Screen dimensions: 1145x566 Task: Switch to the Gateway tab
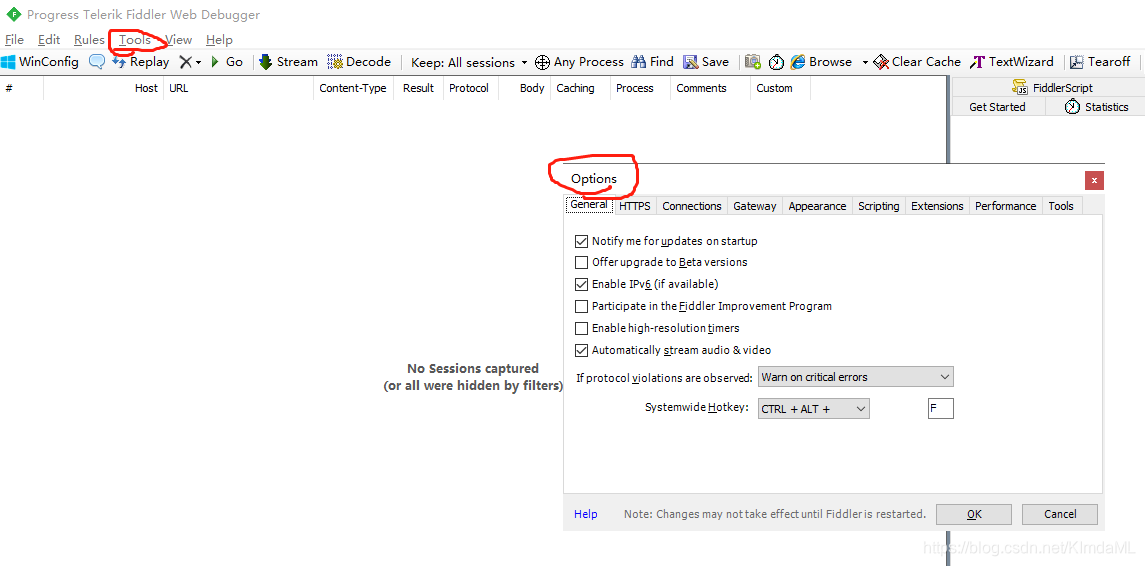[755, 206]
